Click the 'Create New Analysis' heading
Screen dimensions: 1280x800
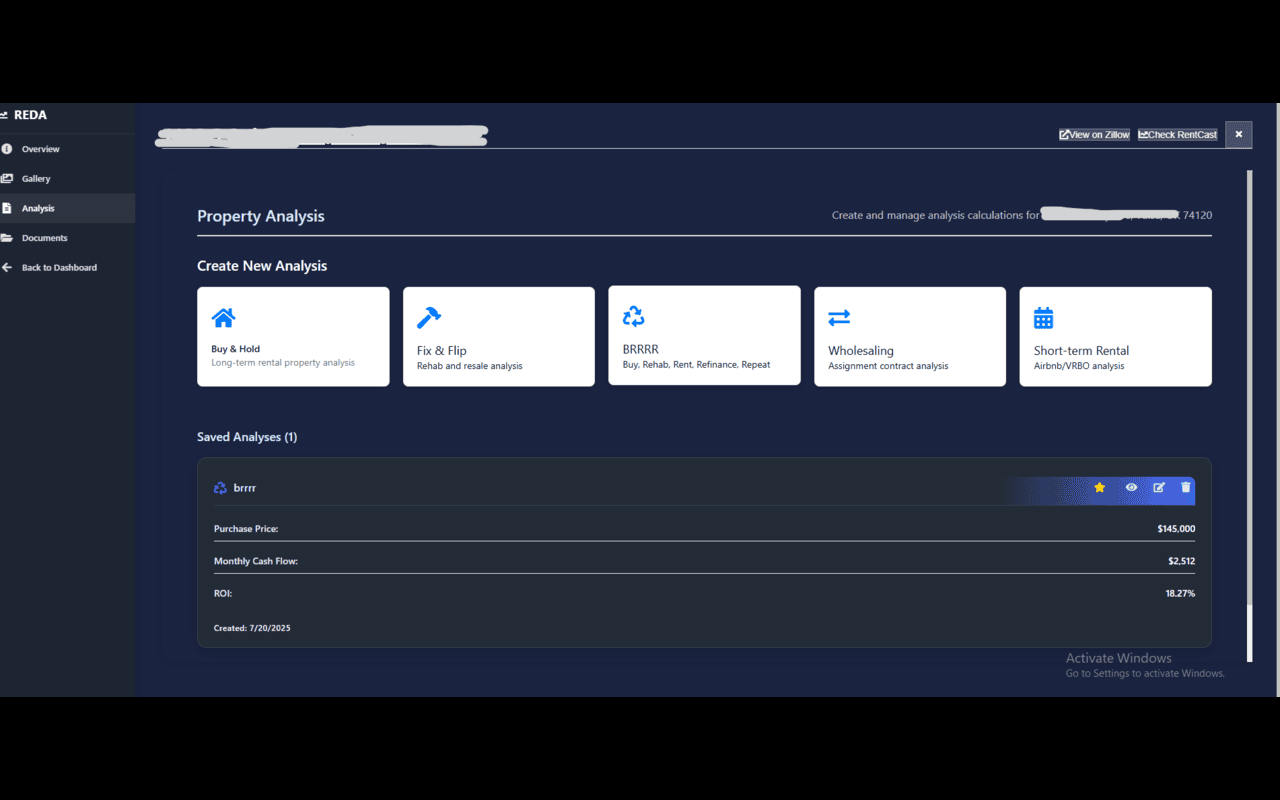(262, 266)
